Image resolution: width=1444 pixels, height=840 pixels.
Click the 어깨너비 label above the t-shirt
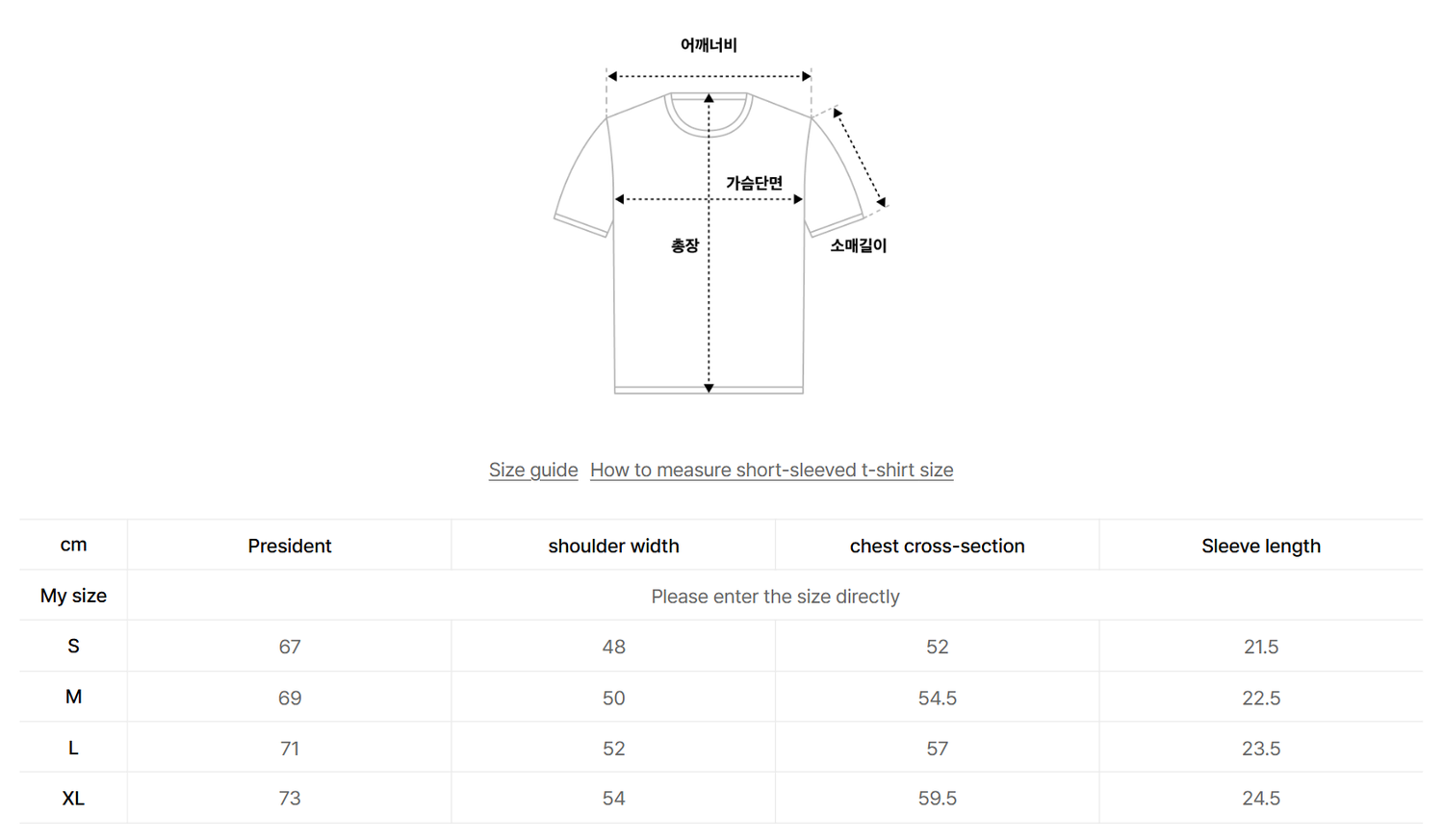(x=709, y=45)
